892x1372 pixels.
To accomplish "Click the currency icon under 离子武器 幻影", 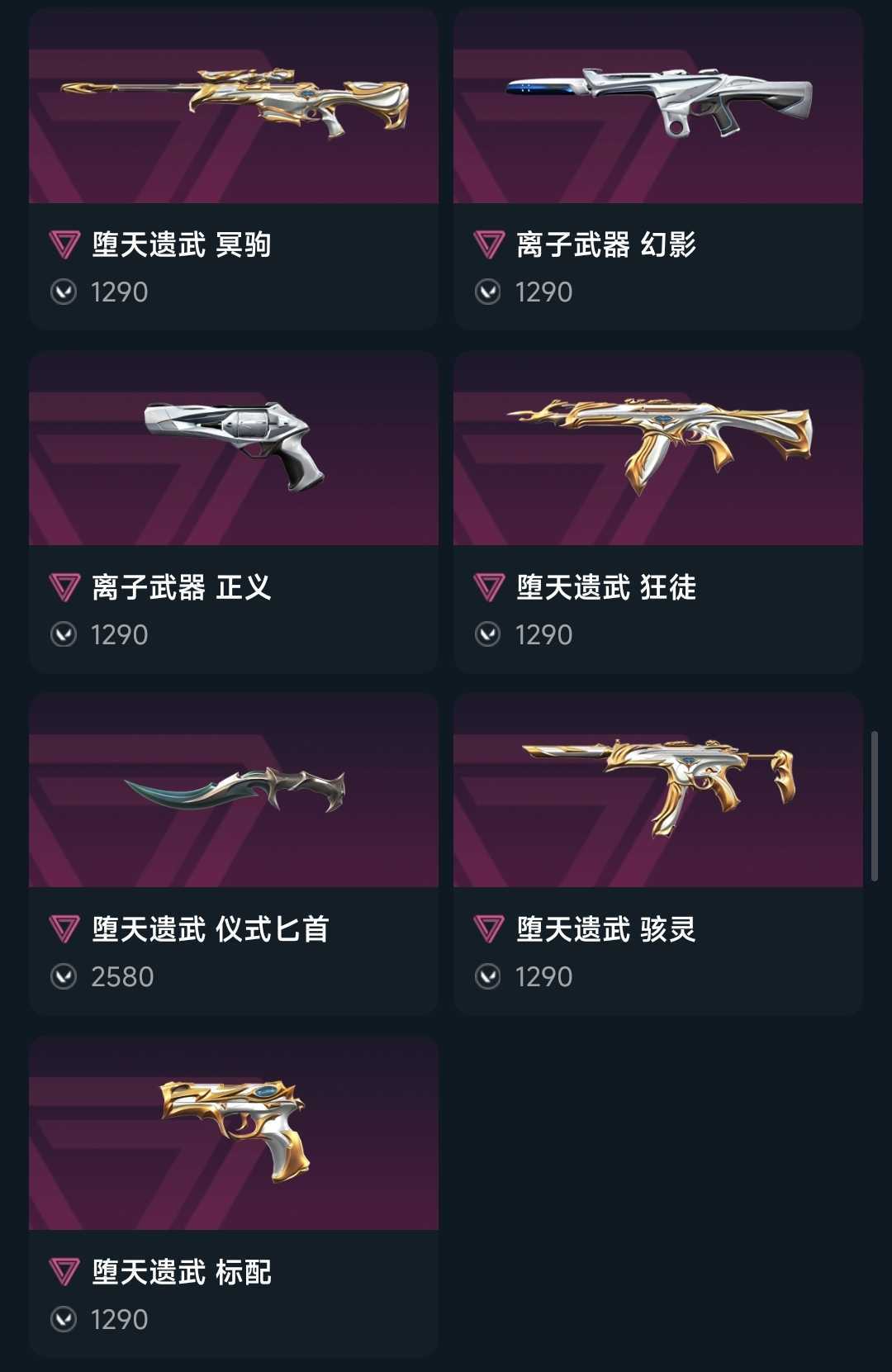I will pos(488,292).
